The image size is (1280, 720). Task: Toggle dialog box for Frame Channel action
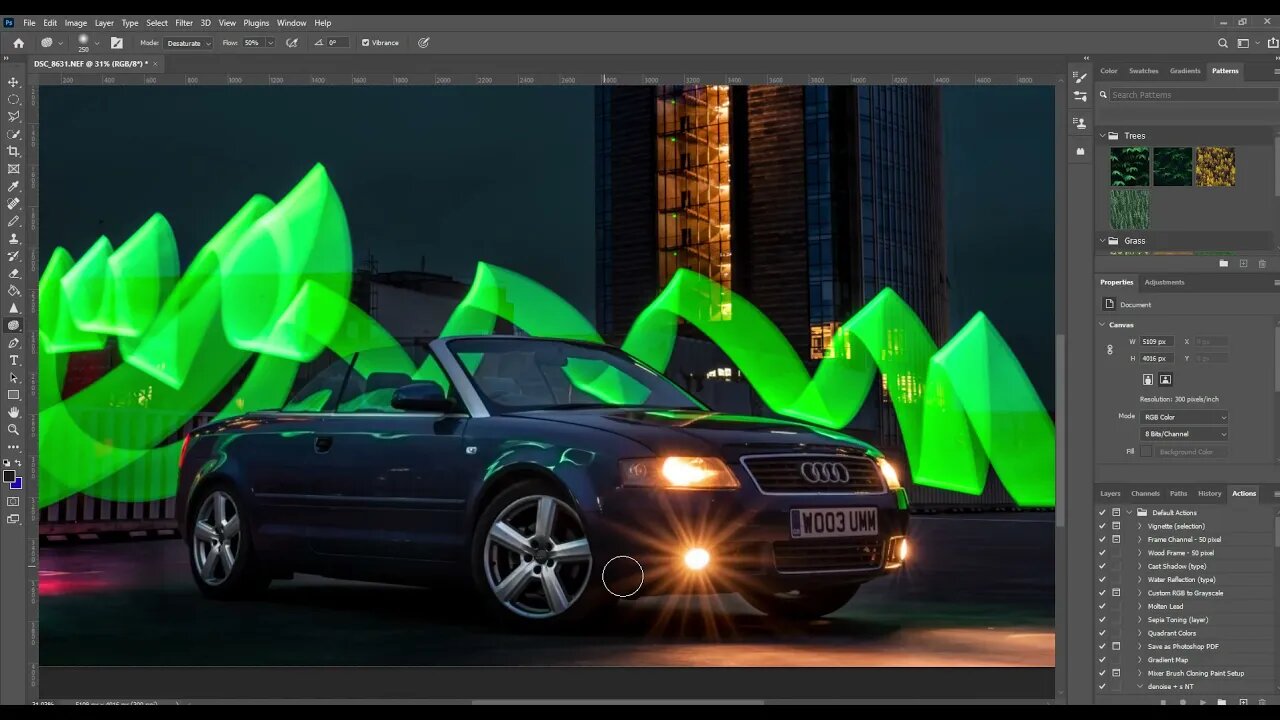(x=1116, y=539)
